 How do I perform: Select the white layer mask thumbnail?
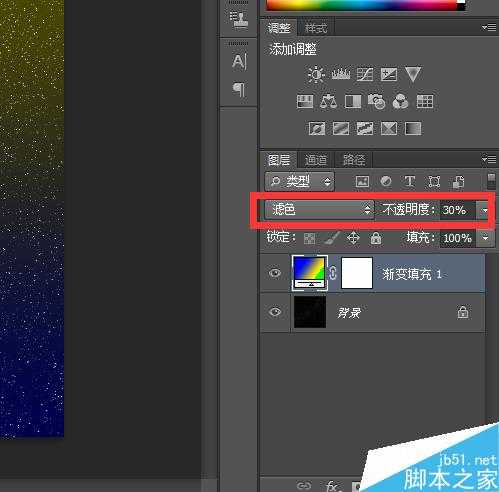pyautogui.click(x=357, y=273)
